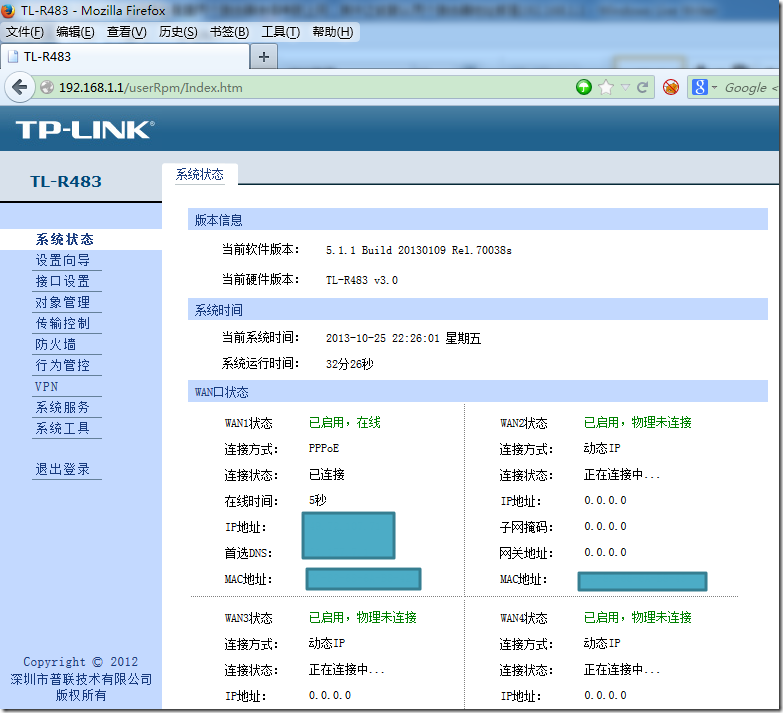
Task: Click 退出登录 to log out
Action: (x=63, y=469)
